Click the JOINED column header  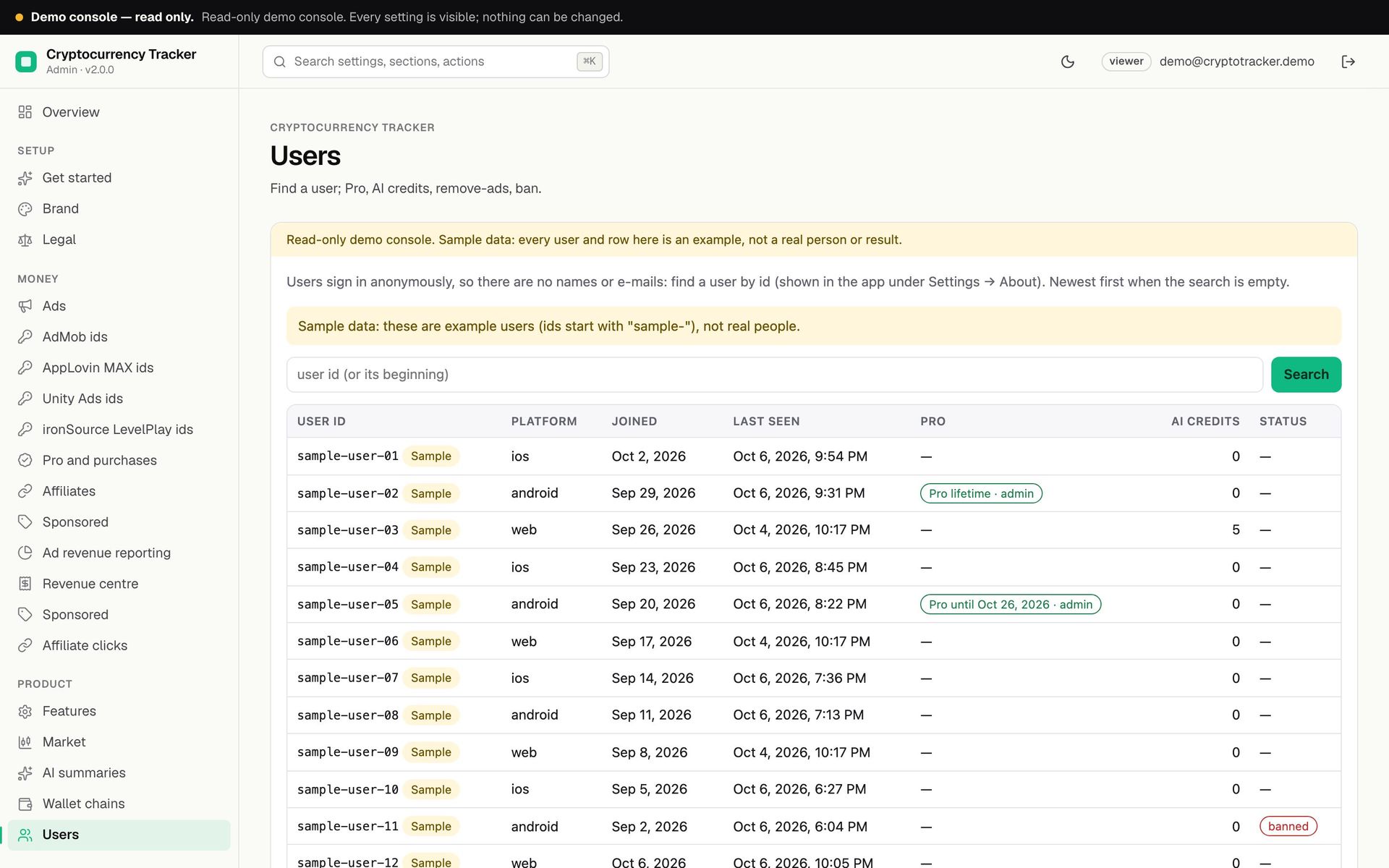coord(634,421)
